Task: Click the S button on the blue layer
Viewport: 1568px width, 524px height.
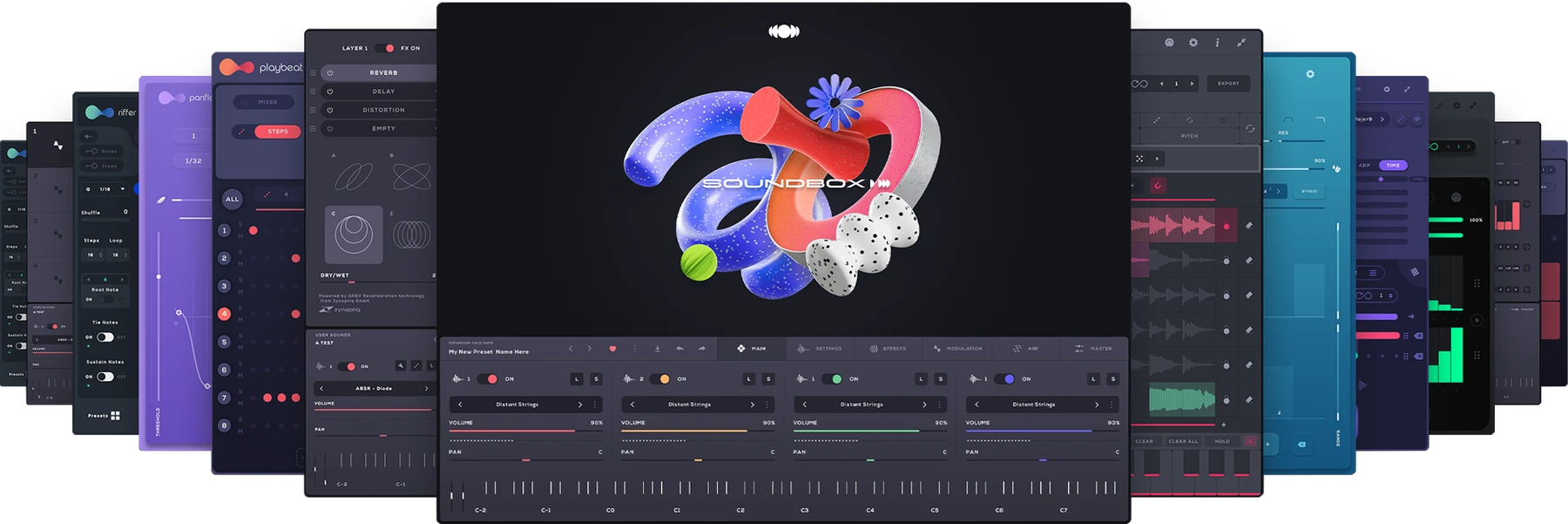Action: coord(1113,379)
